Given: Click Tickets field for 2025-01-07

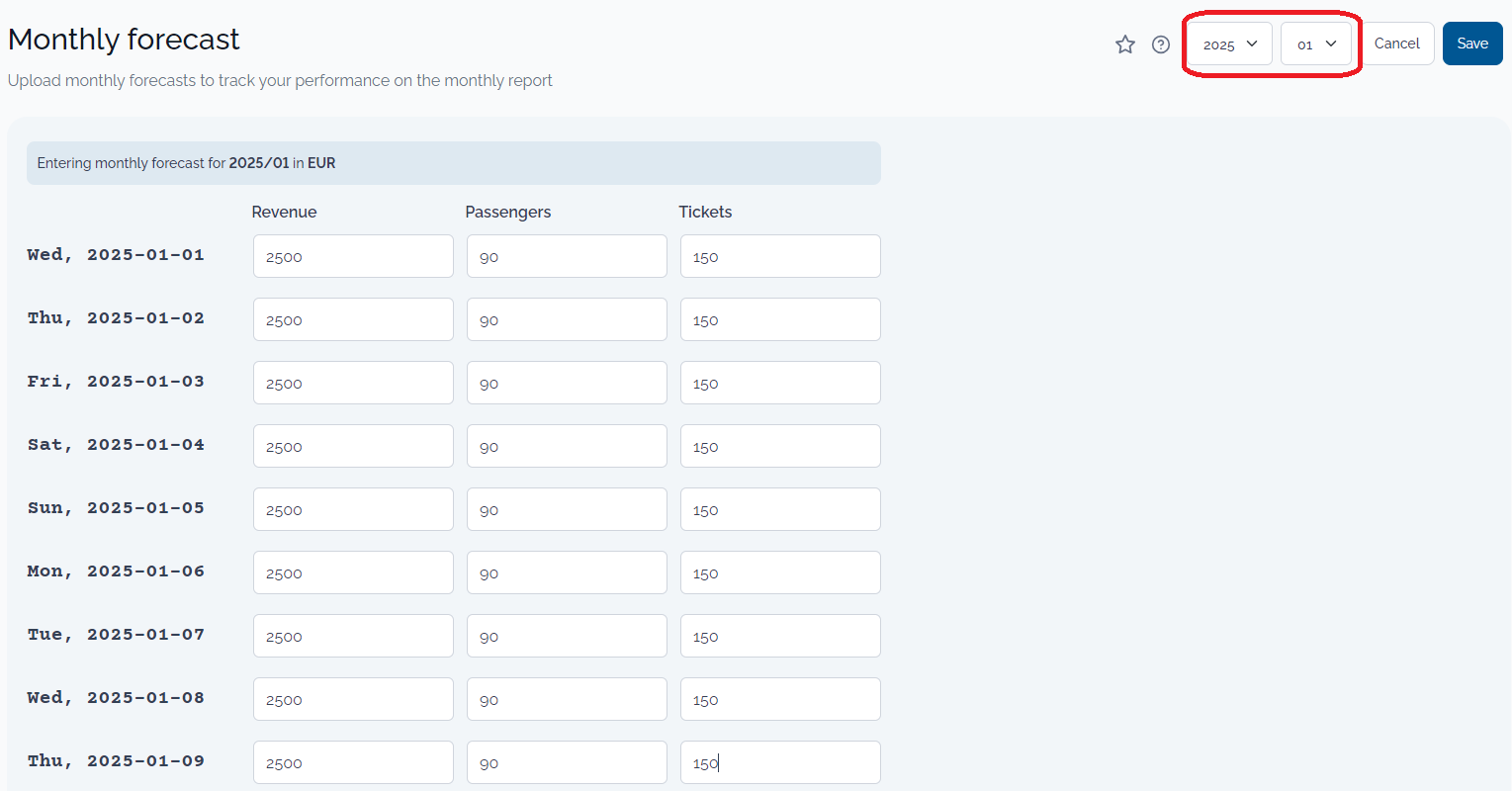Looking at the screenshot, I should [x=780, y=636].
